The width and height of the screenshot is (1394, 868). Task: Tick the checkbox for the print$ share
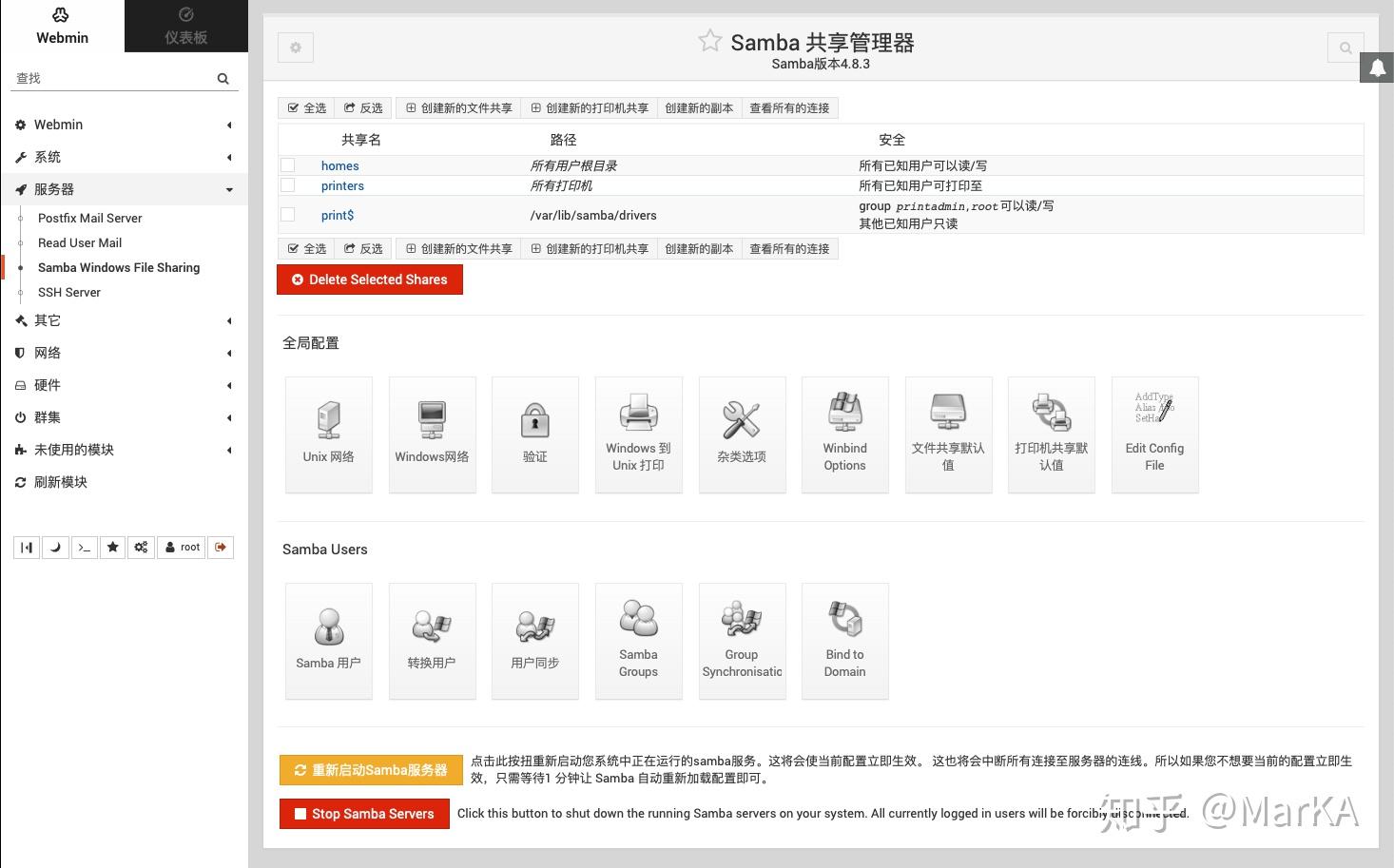[288, 215]
